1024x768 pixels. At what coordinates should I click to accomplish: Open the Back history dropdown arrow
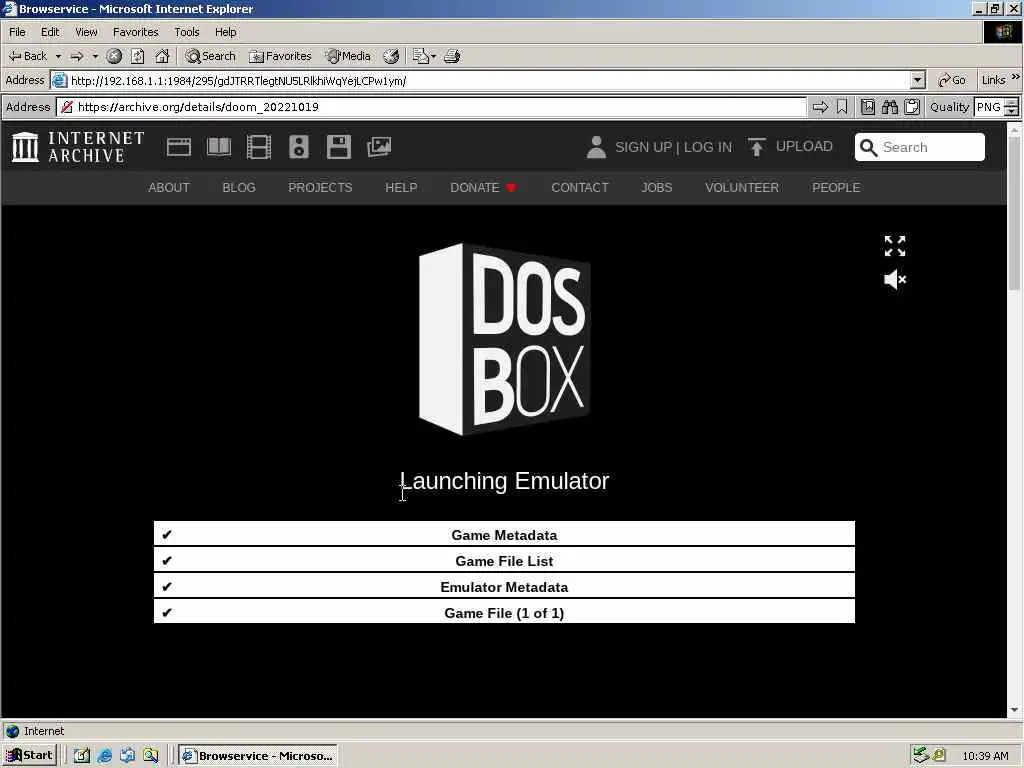click(58, 56)
